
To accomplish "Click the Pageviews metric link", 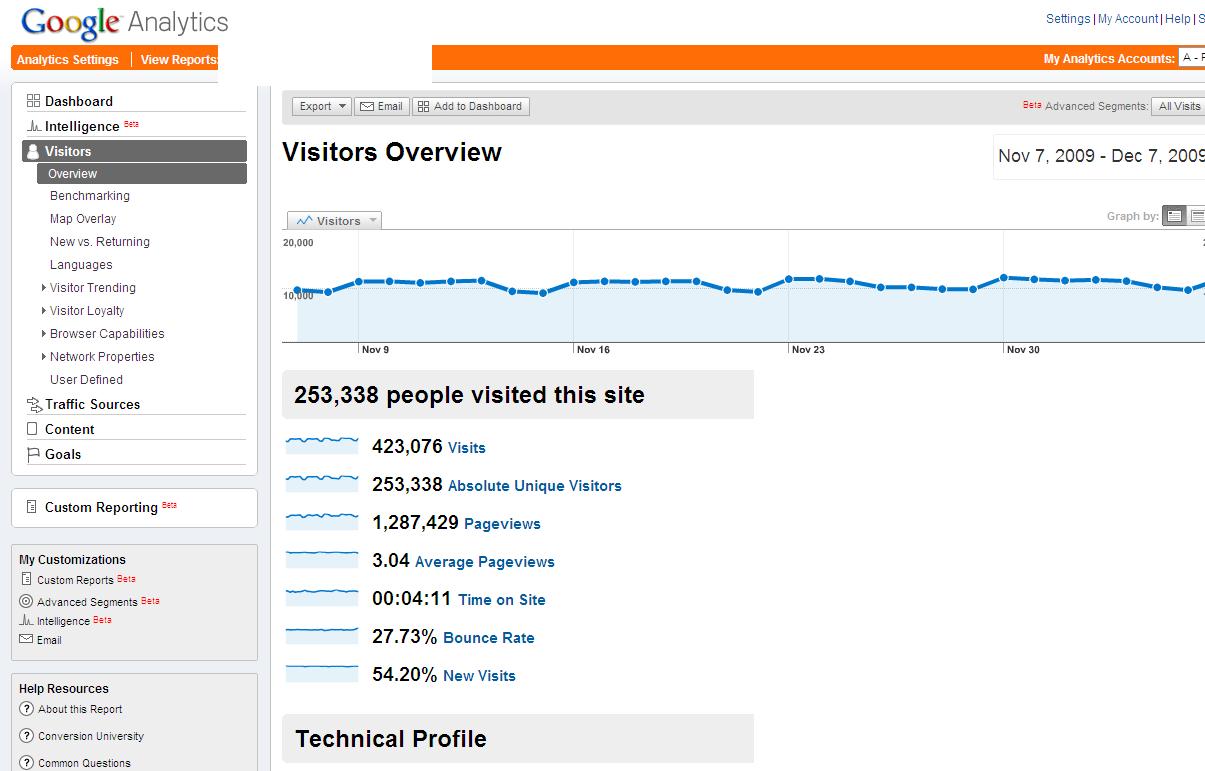I will [502, 524].
